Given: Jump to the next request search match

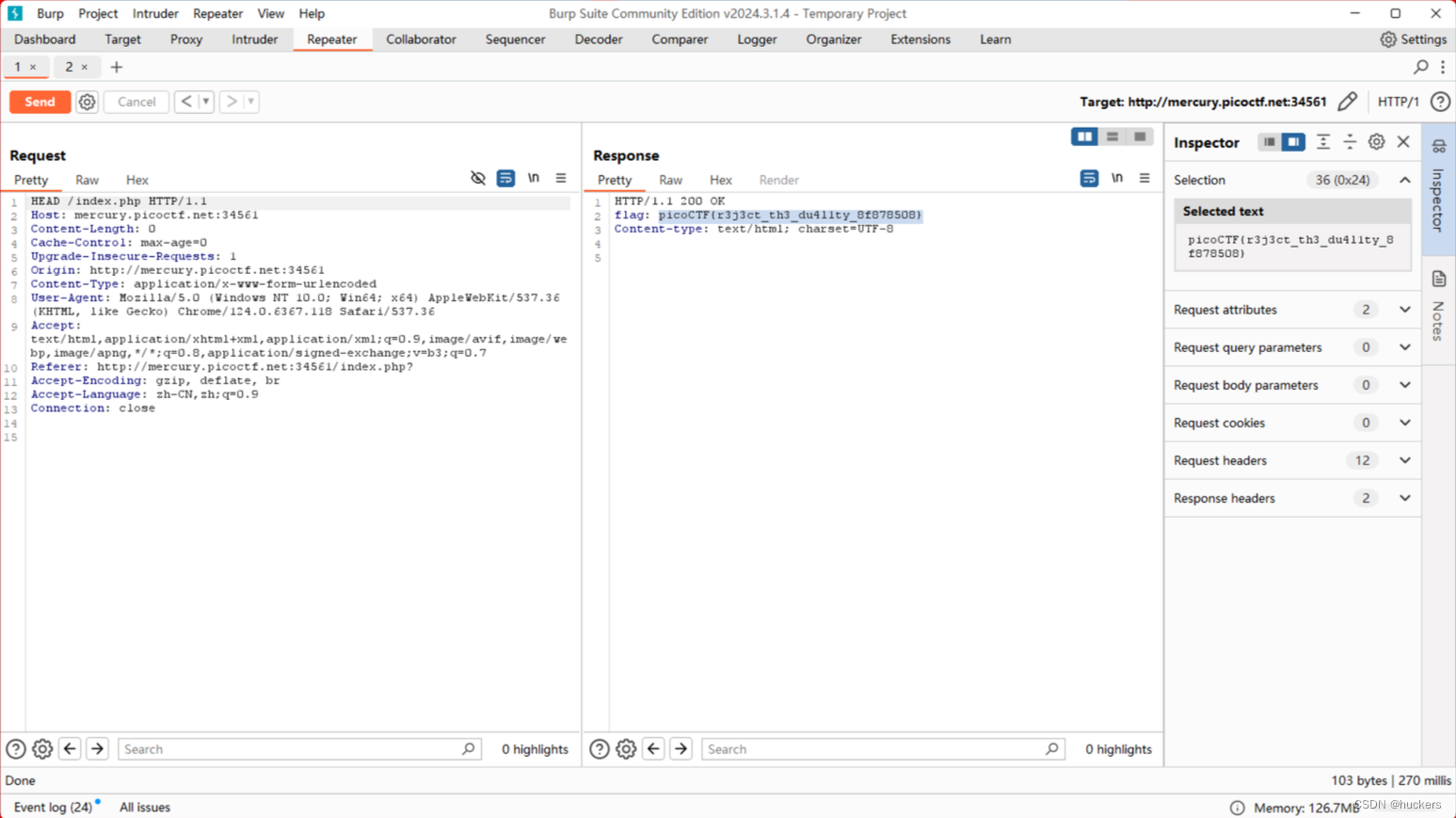Looking at the screenshot, I should click(x=97, y=749).
